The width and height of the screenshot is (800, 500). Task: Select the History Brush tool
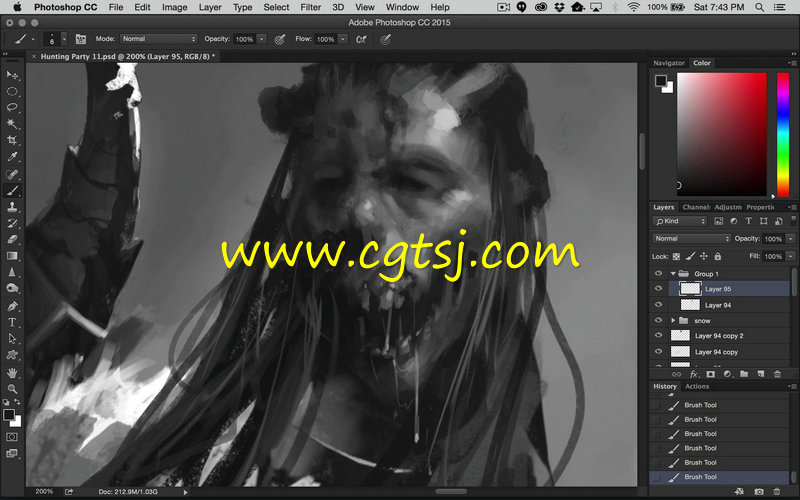pos(12,223)
